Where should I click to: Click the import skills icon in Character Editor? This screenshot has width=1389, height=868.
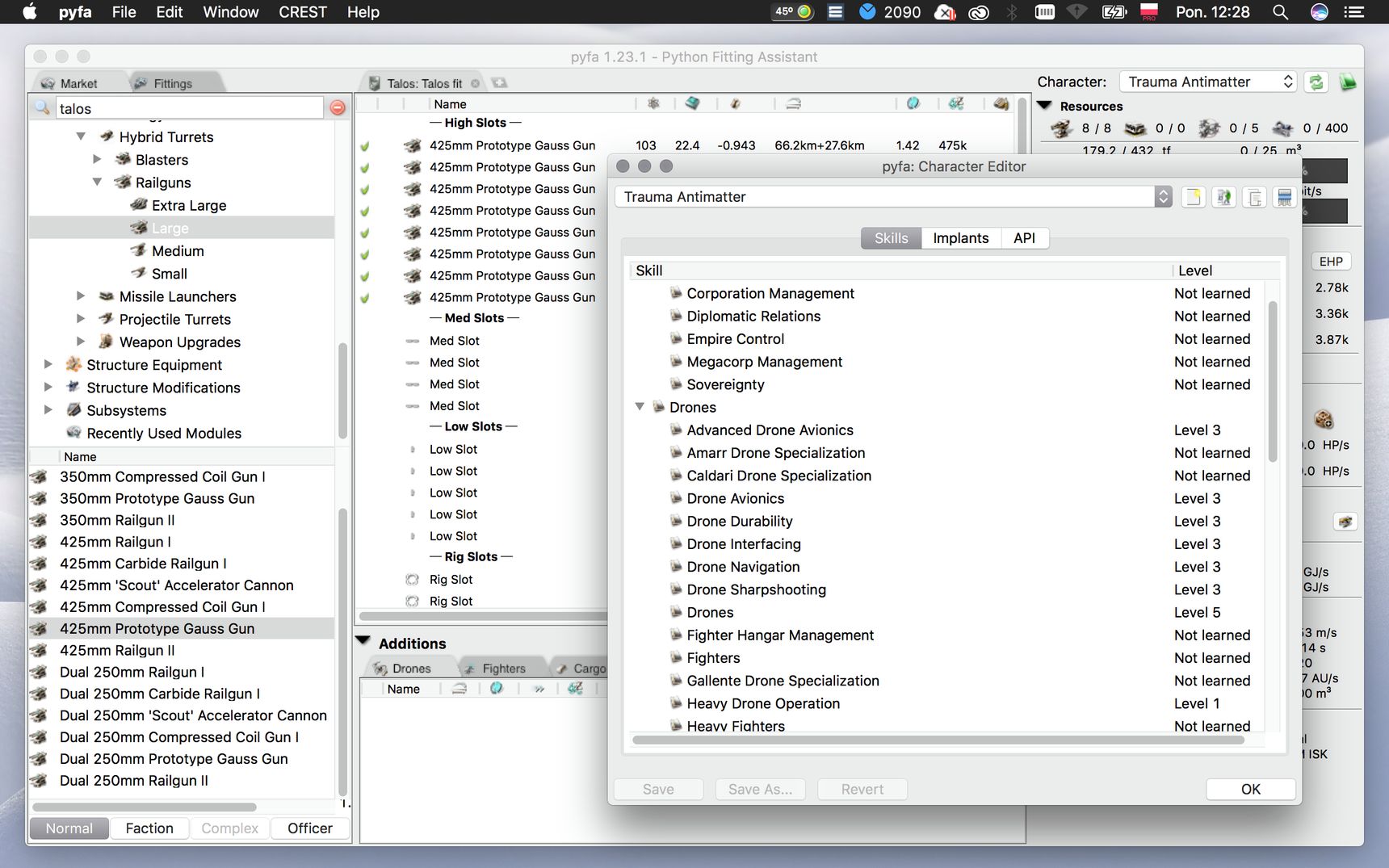click(1224, 197)
